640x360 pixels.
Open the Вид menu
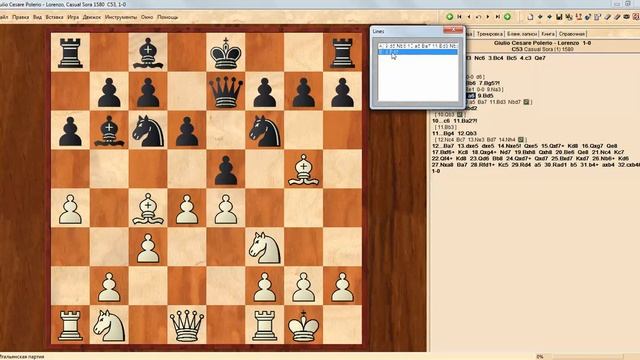pos(37,17)
